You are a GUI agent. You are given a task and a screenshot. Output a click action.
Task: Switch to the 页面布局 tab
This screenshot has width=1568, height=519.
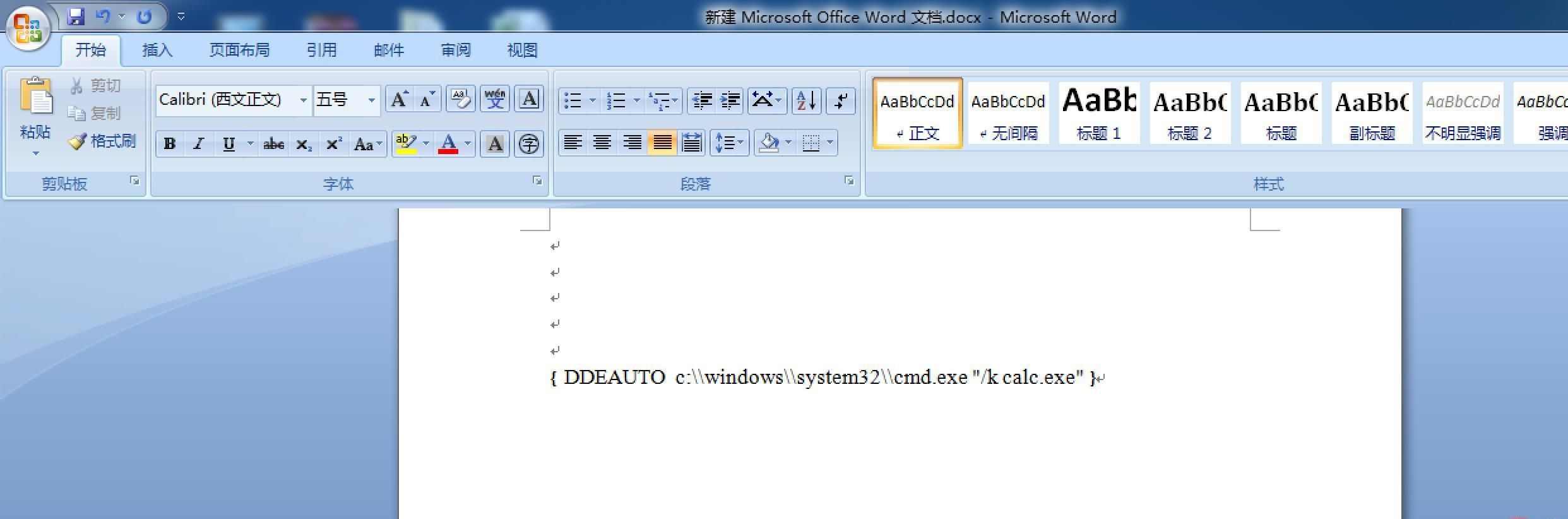point(240,50)
